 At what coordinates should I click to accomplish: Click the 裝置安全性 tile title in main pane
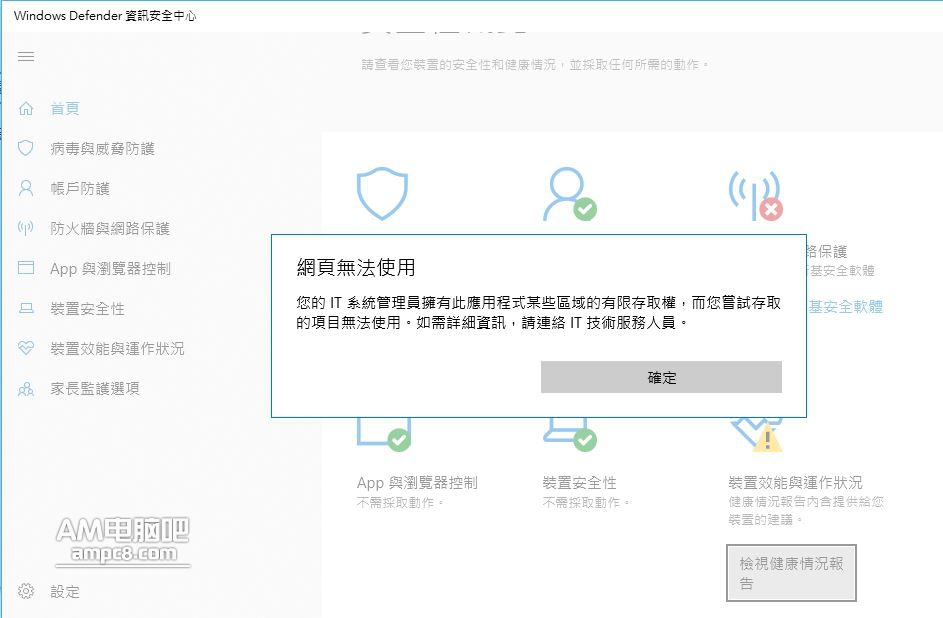pos(580,483)
